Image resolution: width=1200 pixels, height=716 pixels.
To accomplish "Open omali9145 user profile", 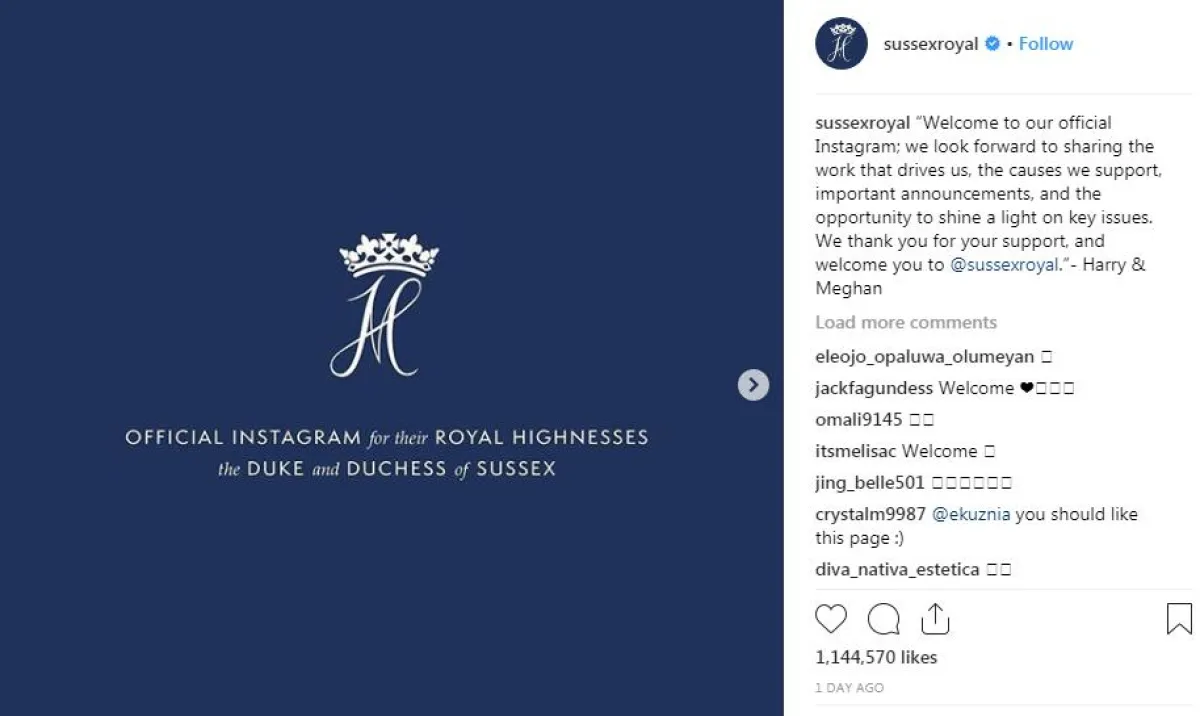I will (x=860, y=420).
